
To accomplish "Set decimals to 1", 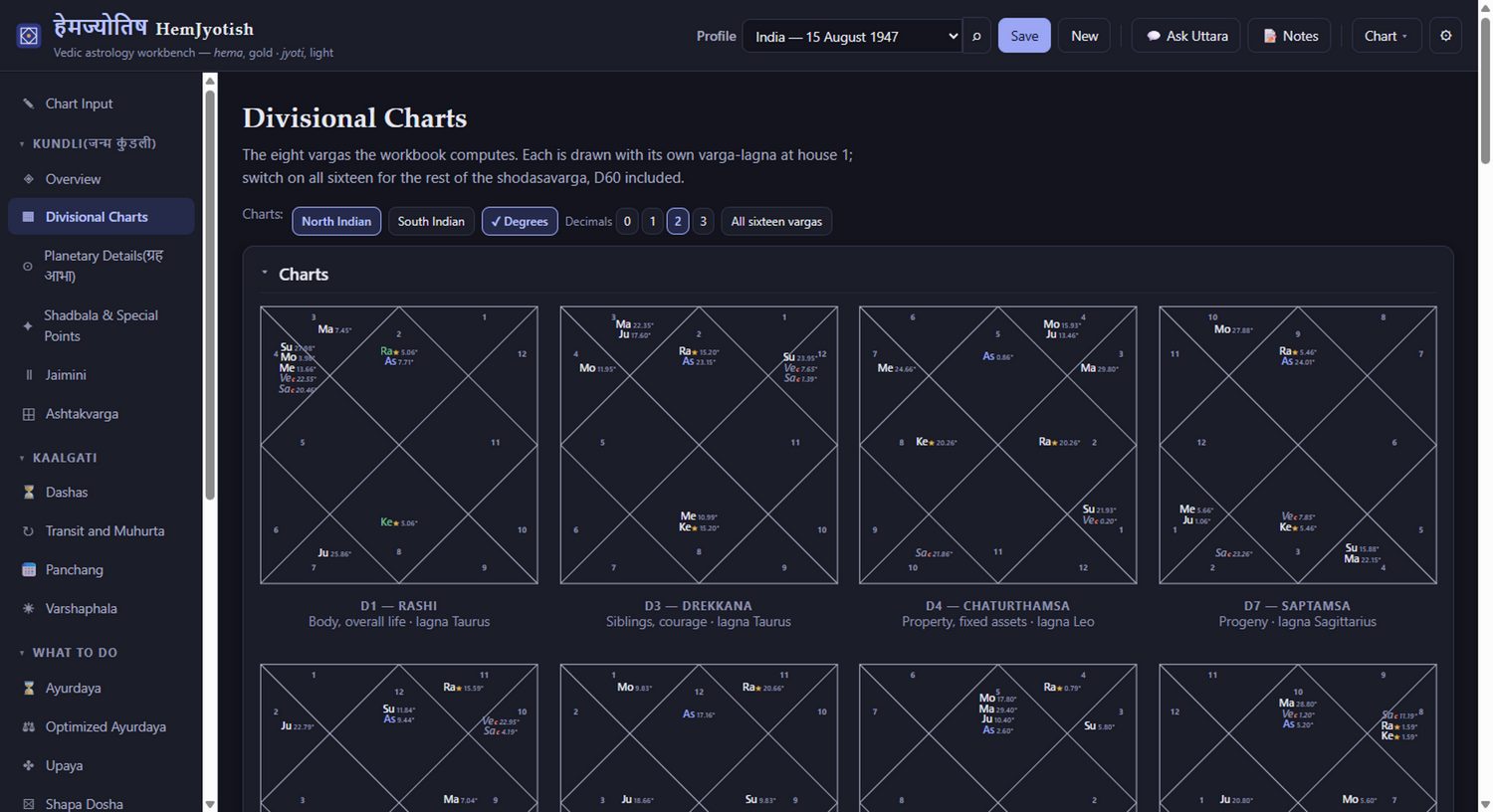I will tap(653, 221).
